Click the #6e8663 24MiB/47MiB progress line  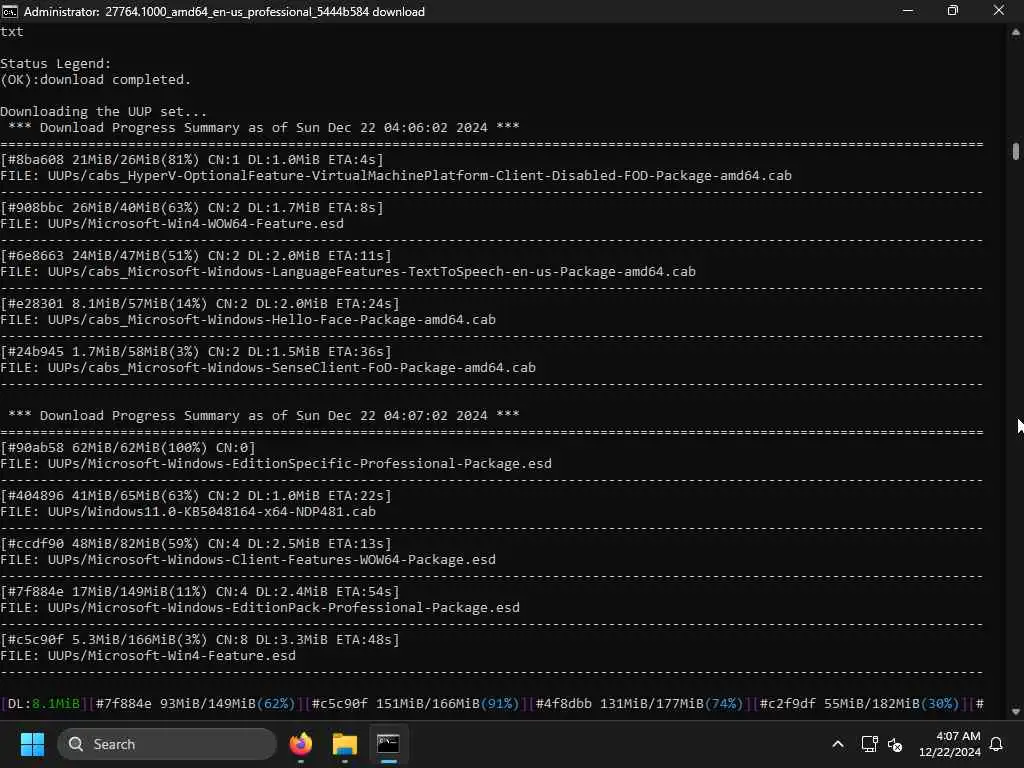[x=196, y=255]
